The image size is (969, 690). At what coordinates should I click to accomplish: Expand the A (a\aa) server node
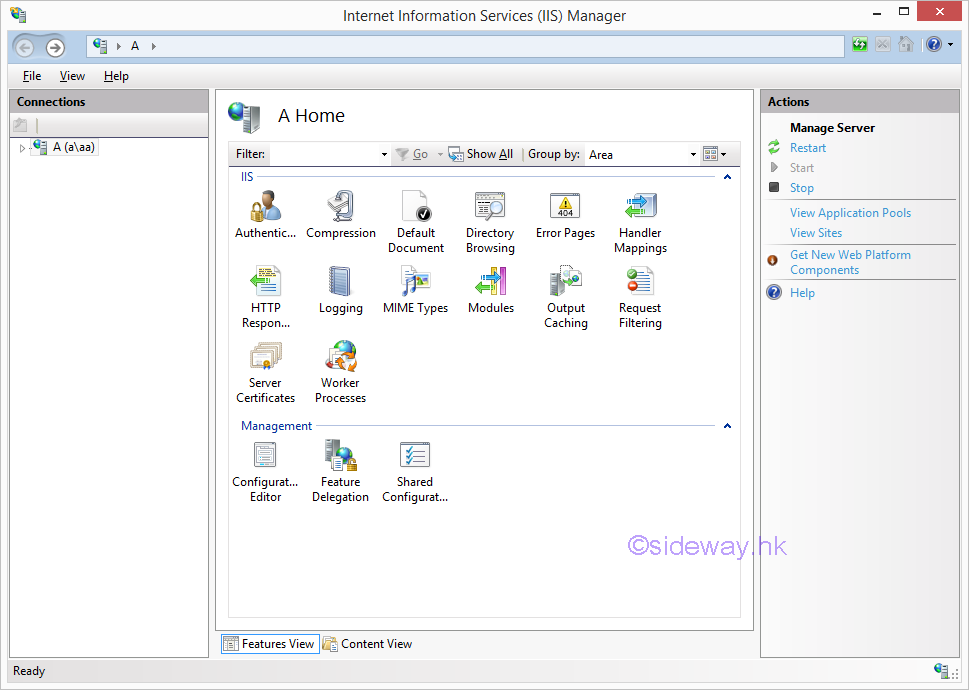point(22,148)
